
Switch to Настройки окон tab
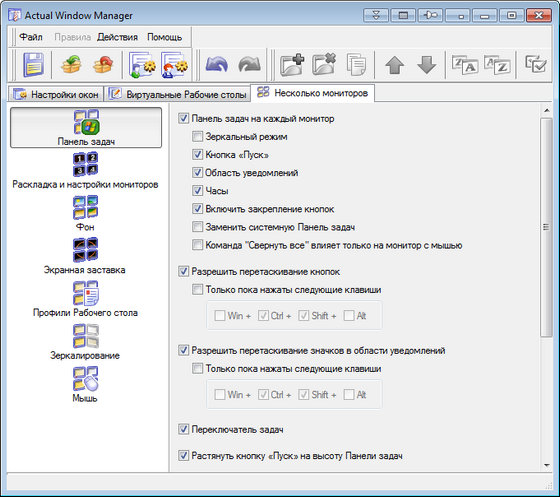pyautogui.click(x=56, y=94)
